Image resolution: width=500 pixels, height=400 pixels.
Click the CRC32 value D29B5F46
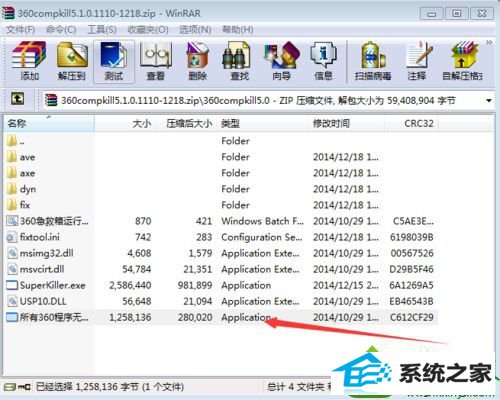tap(411, 269)
